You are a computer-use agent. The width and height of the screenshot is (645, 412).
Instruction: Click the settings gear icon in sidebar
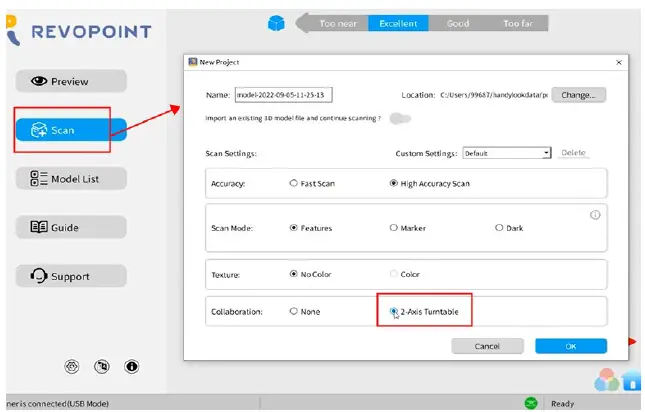pyautogui.click(x=72, y=366)
